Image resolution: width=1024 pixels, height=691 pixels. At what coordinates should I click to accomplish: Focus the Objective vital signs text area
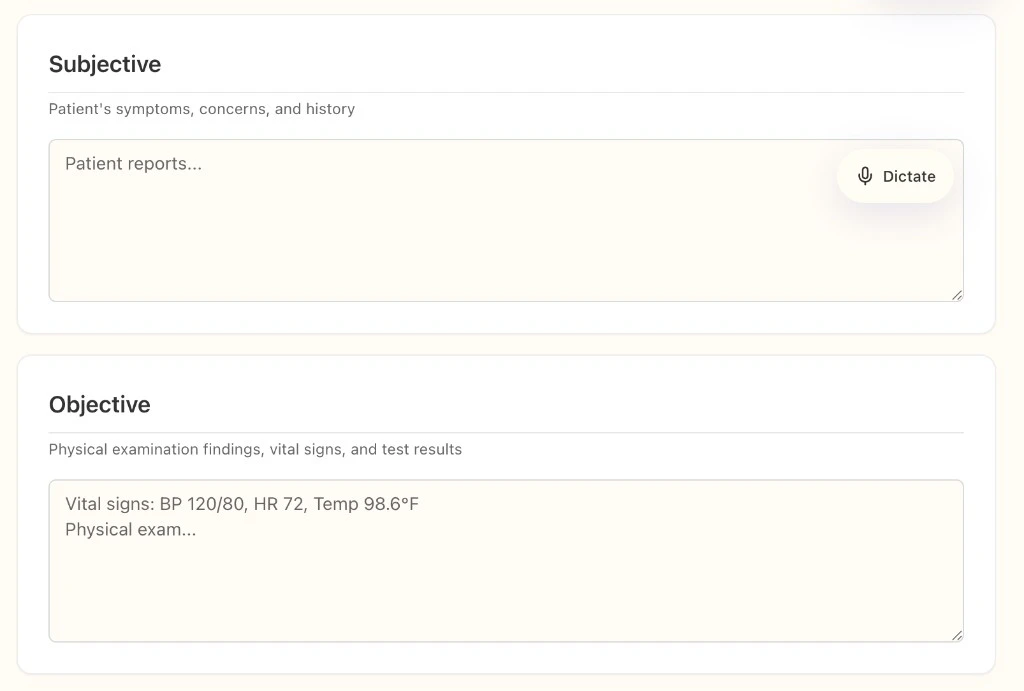[506, 561]
